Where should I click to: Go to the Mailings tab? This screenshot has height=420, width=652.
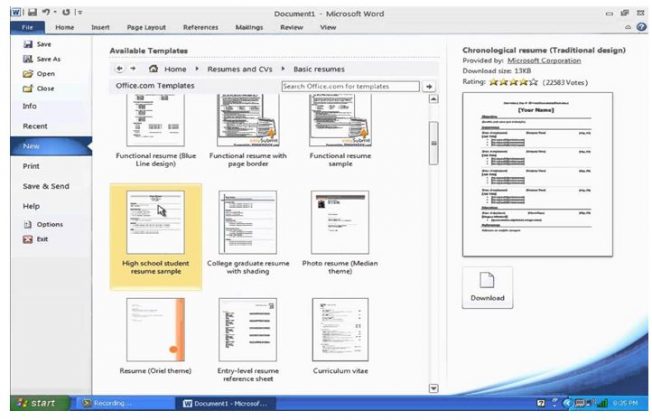coord(249,27)
